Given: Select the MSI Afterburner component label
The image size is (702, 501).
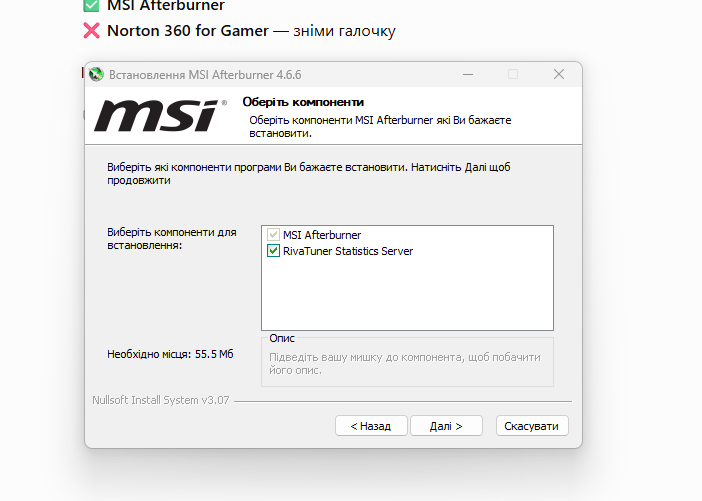Looking at the screenshot, I should click(322, 235).
